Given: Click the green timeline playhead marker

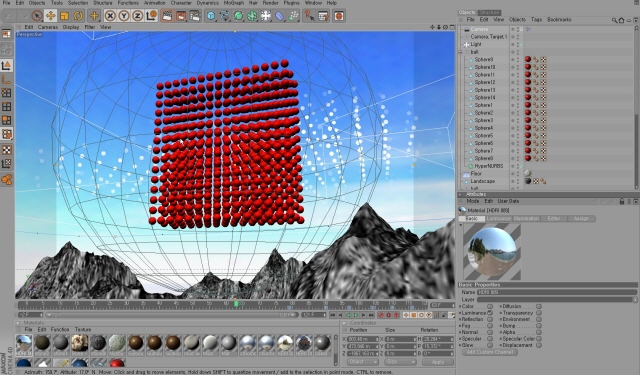Looking at the screenshot, I should [x=236, y=304].
